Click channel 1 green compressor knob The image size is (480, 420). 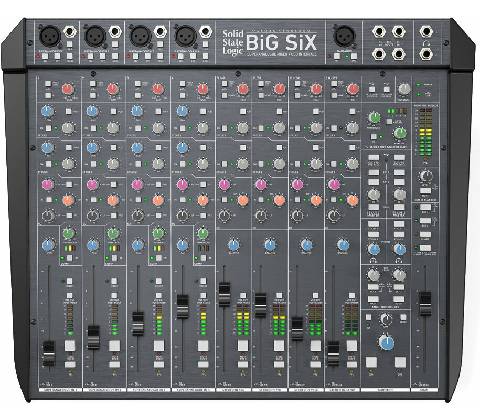click(x=68, y=233)
